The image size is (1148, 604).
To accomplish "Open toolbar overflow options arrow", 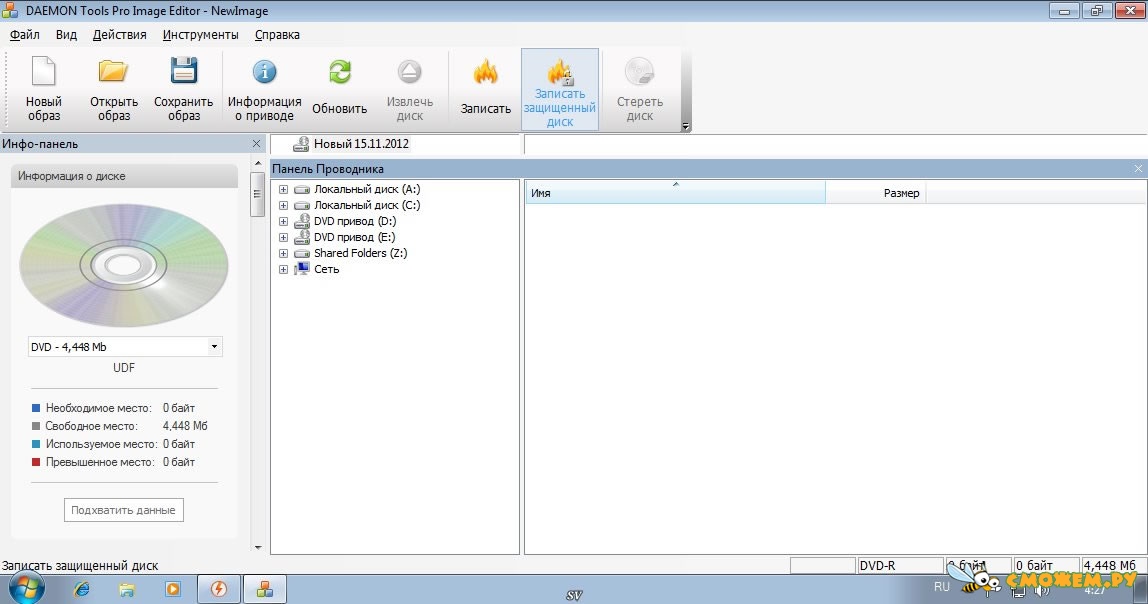I will click(x=686, y=126).
